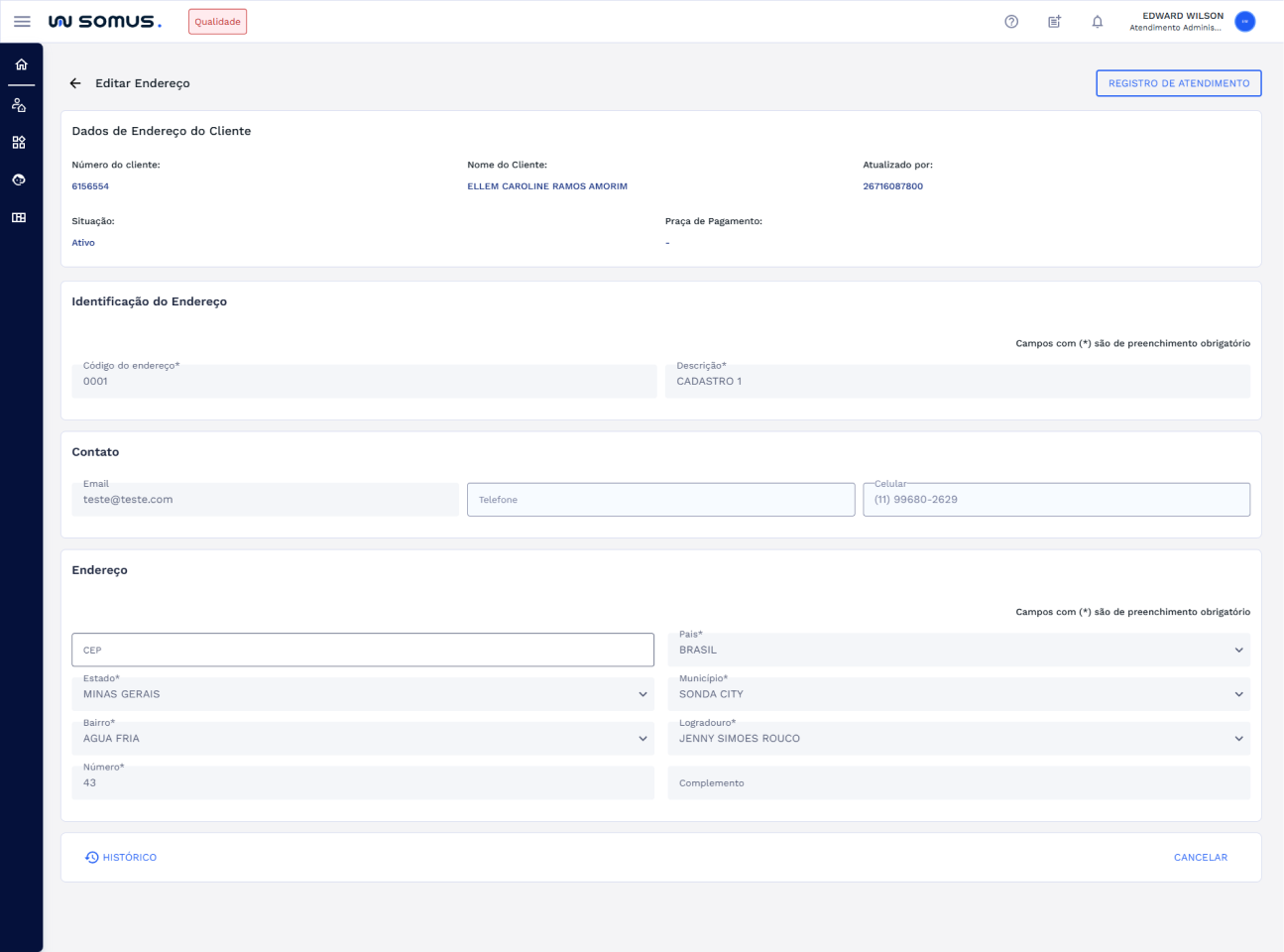
Task: Click the Cancelar button
Action: tap(1200, 858)
